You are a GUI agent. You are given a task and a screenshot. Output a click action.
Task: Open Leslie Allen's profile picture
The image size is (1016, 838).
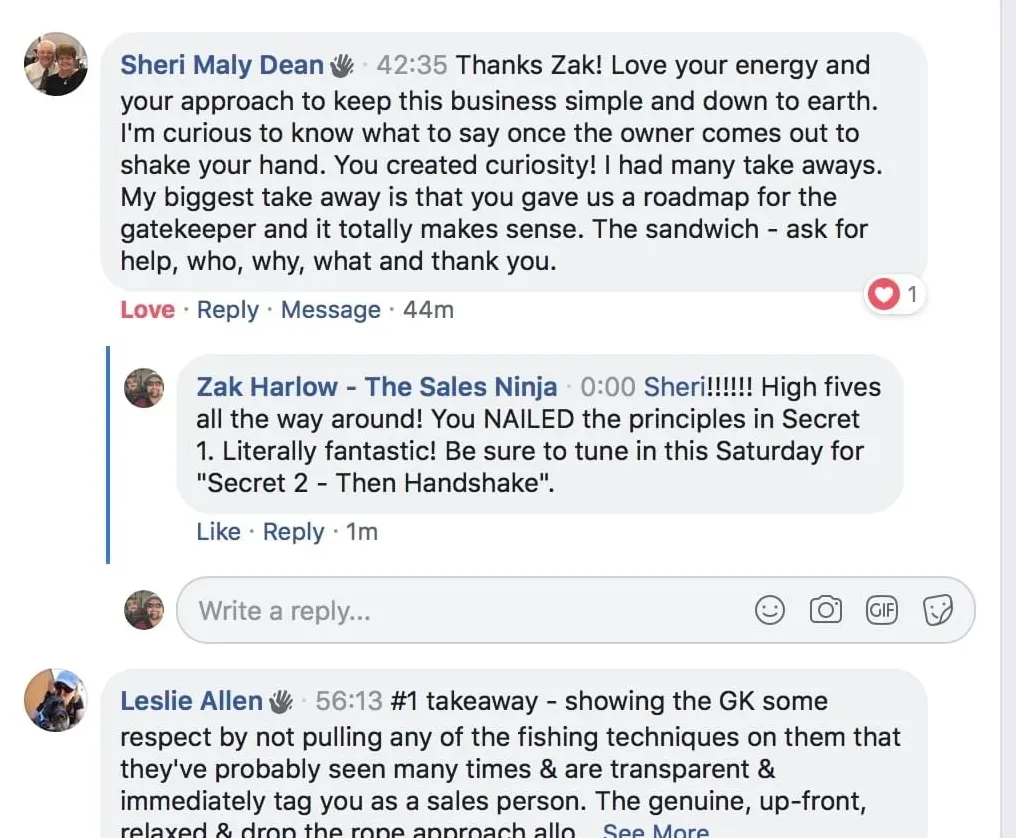(x=56, y=700)
